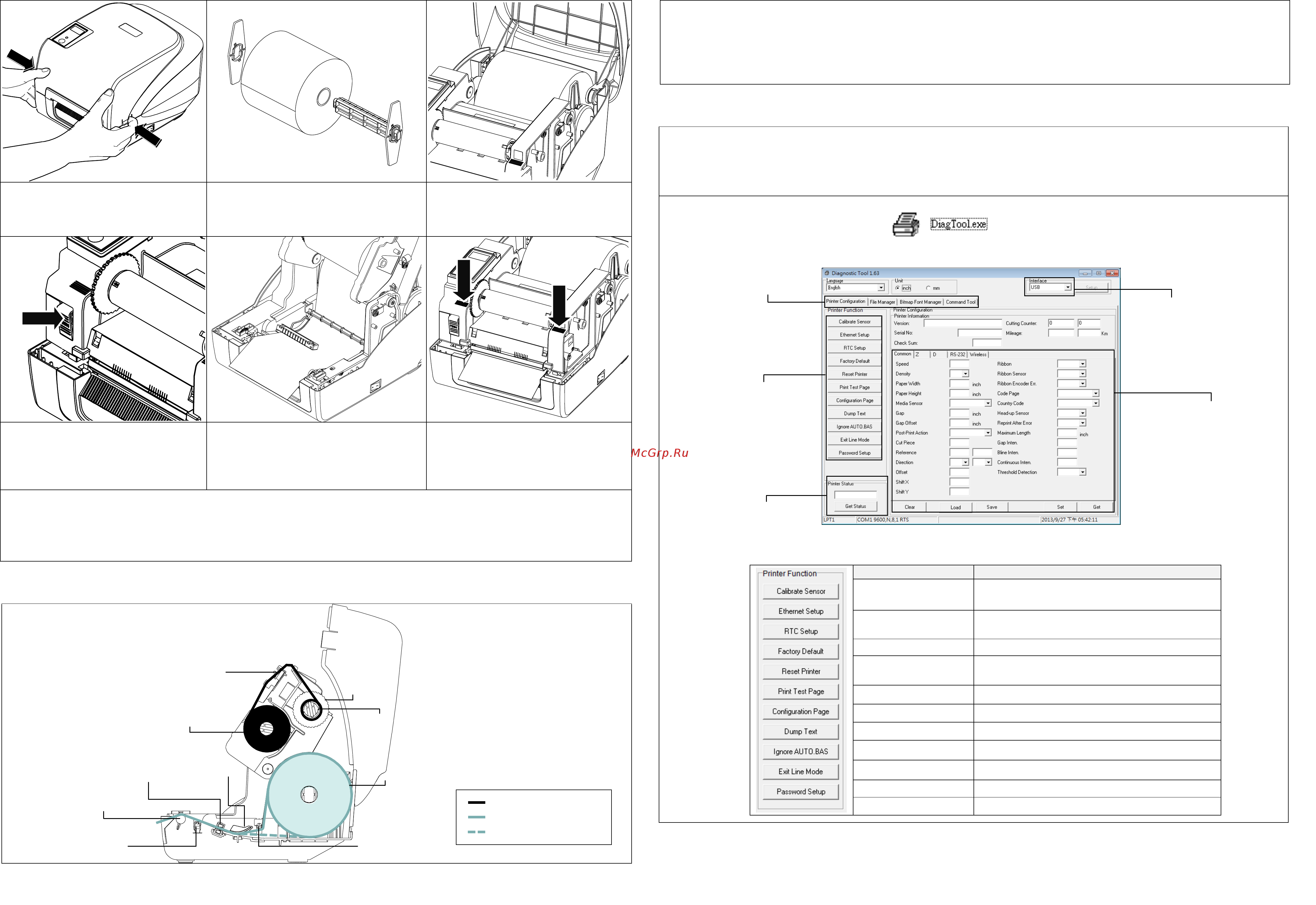Click Print Test Page in the Diagnostic Tool window
Viewport: 1316px width, 905px height.
coord(855,388)
